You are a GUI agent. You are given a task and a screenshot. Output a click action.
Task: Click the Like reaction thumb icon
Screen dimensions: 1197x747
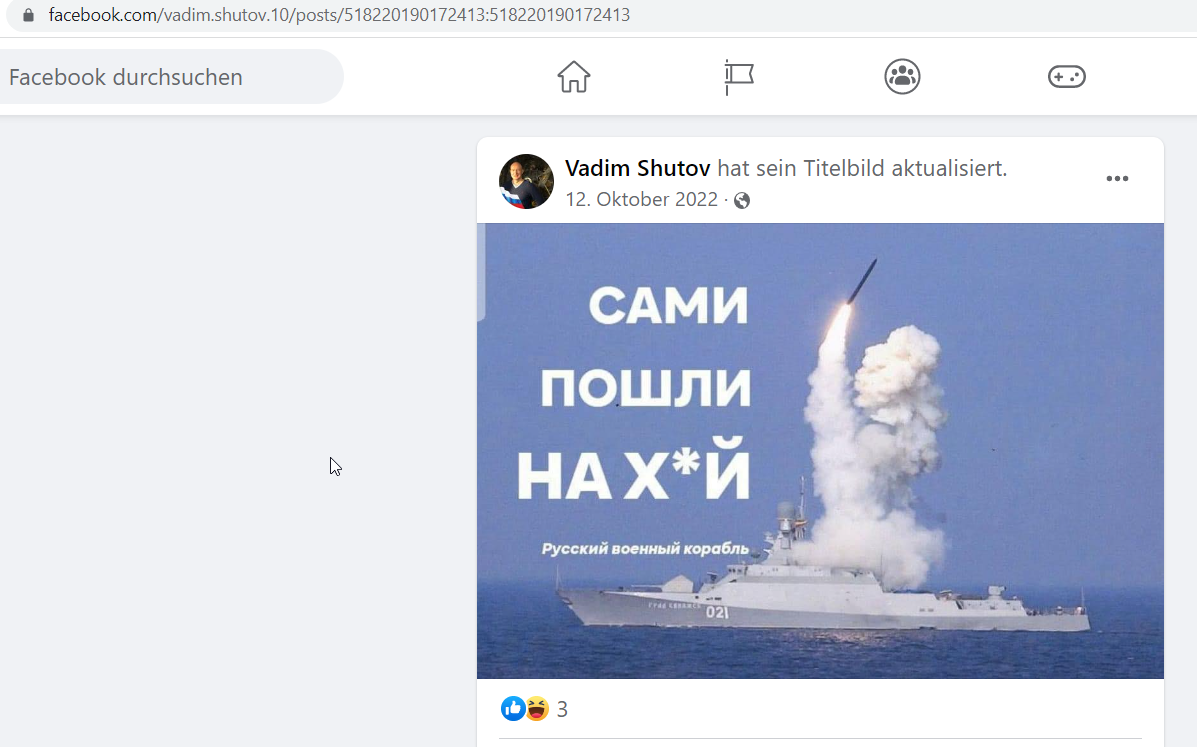(x=513, y=709)
